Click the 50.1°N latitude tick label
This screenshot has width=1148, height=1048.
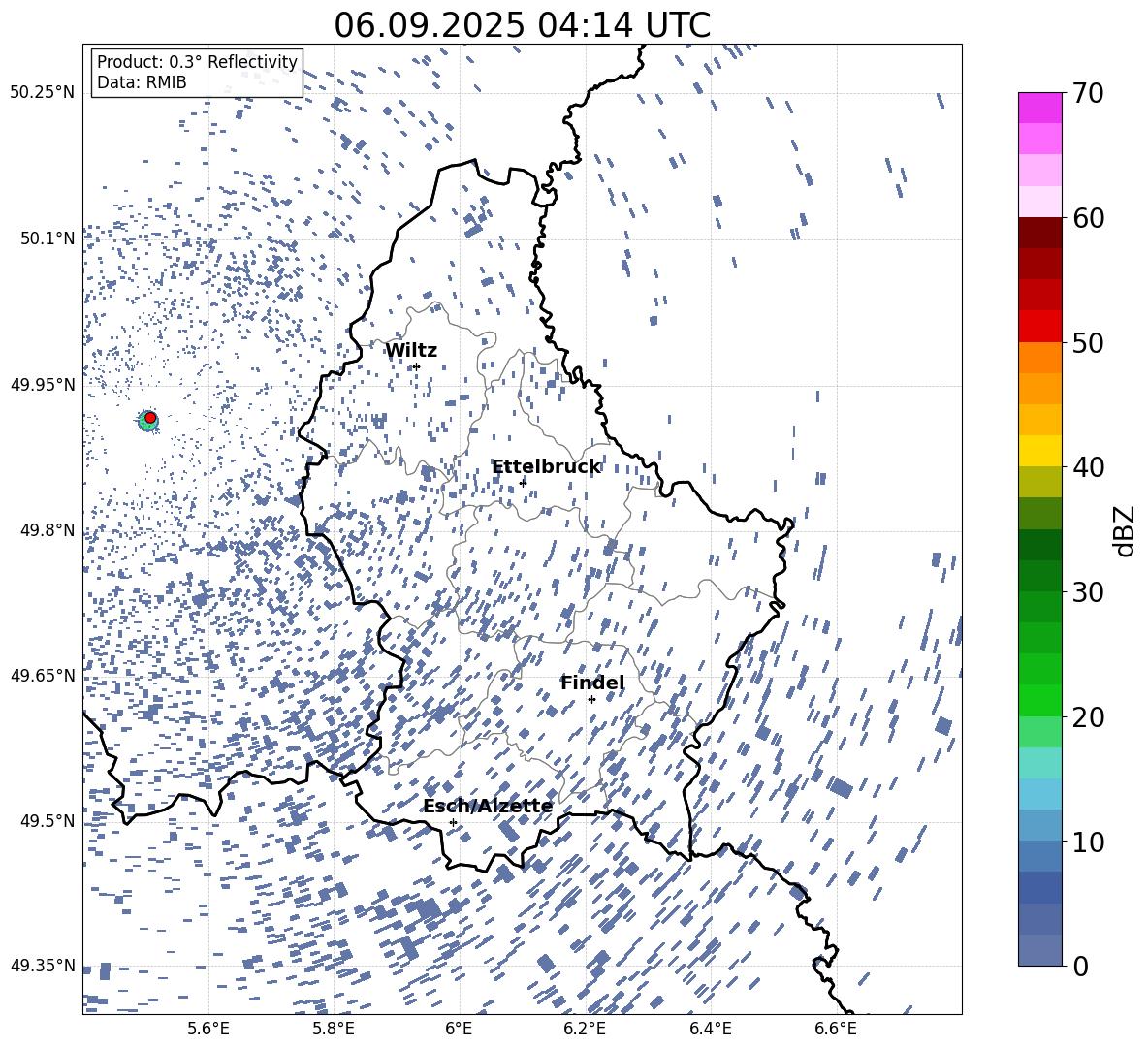47,238
